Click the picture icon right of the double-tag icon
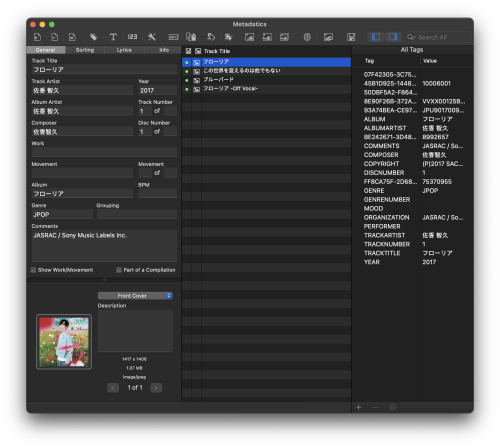The width and height of the screenshot is (500, 448). (x=249, y=37)
